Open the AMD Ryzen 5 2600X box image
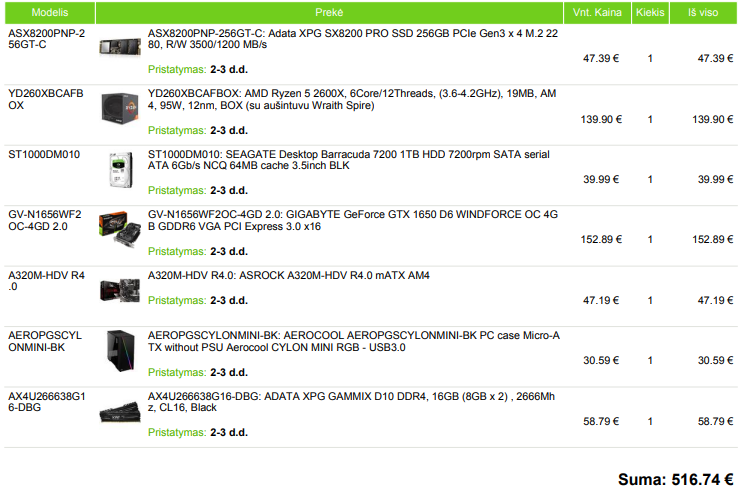Viewport: 743px width, 490px height. pos(119,109)
